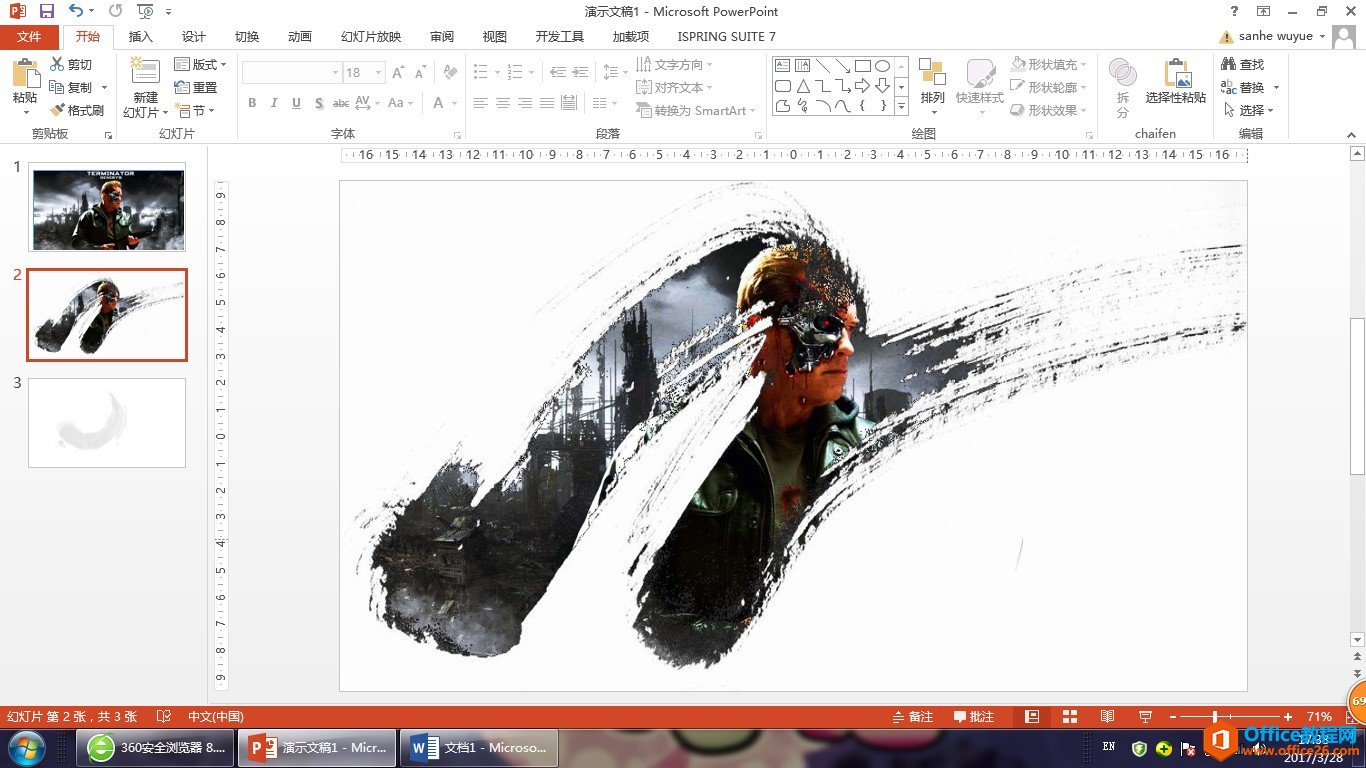
Task: Select the oval shape in shapes gallery
Action: point(882,66)
